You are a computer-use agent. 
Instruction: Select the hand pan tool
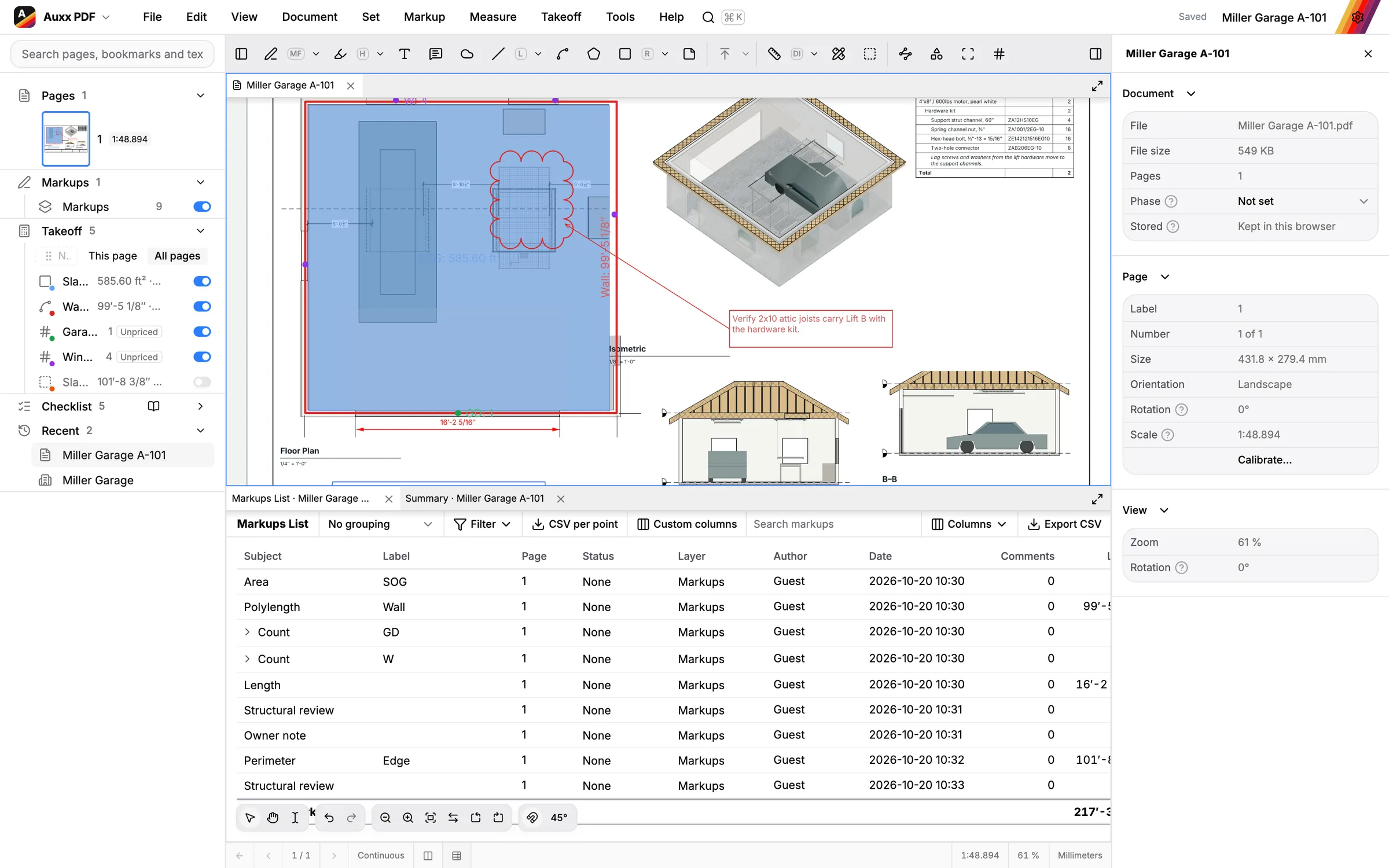point(273,818)
